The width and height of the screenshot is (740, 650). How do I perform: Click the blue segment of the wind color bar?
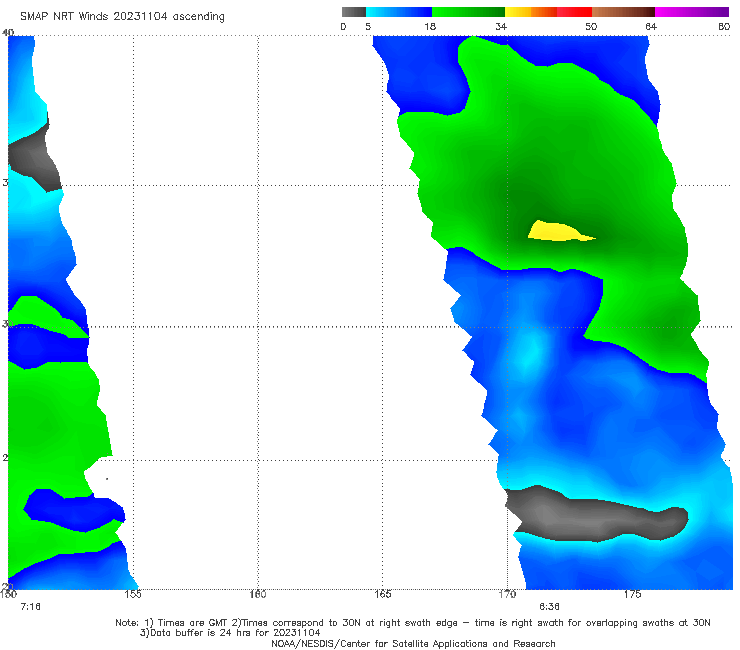point(399,12)
